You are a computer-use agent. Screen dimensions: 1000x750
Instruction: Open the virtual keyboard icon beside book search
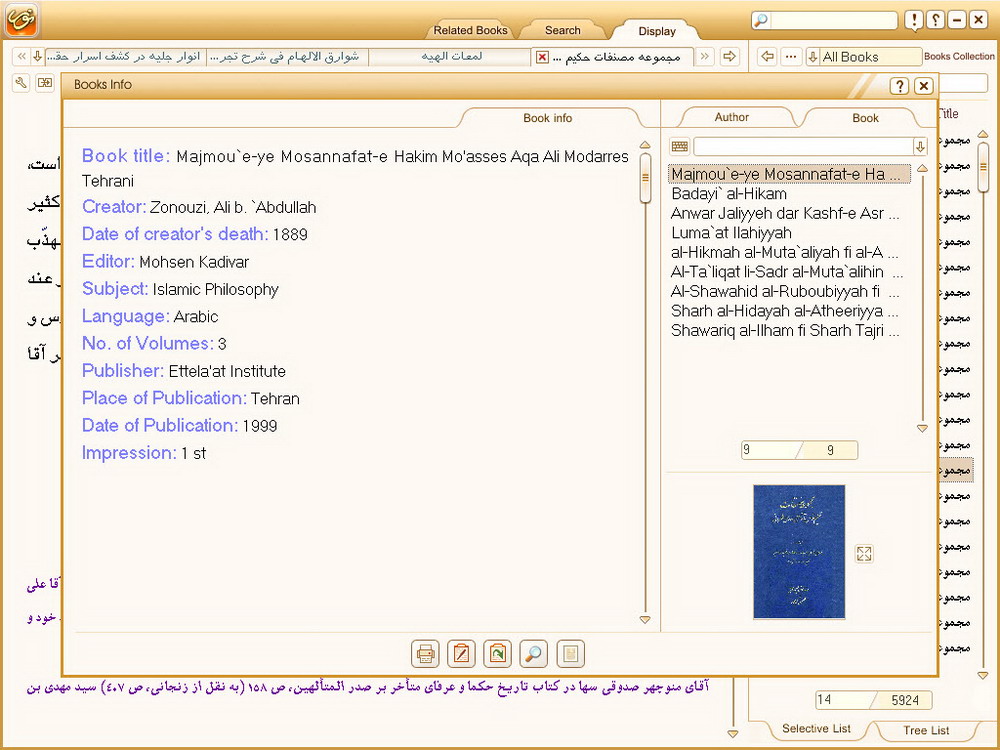point(680,147)
